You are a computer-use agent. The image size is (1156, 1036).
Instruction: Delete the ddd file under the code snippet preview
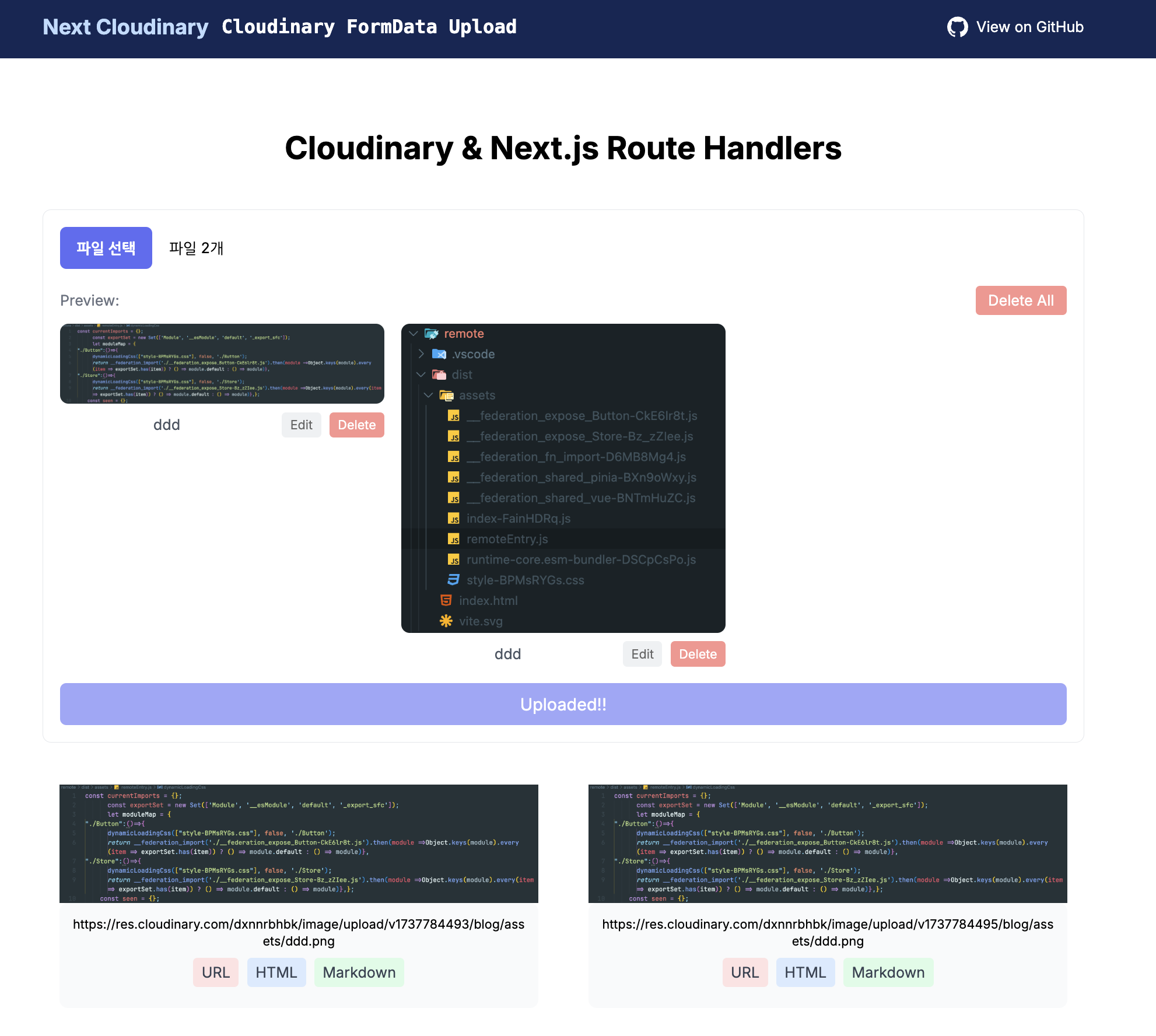click(357, 425)
